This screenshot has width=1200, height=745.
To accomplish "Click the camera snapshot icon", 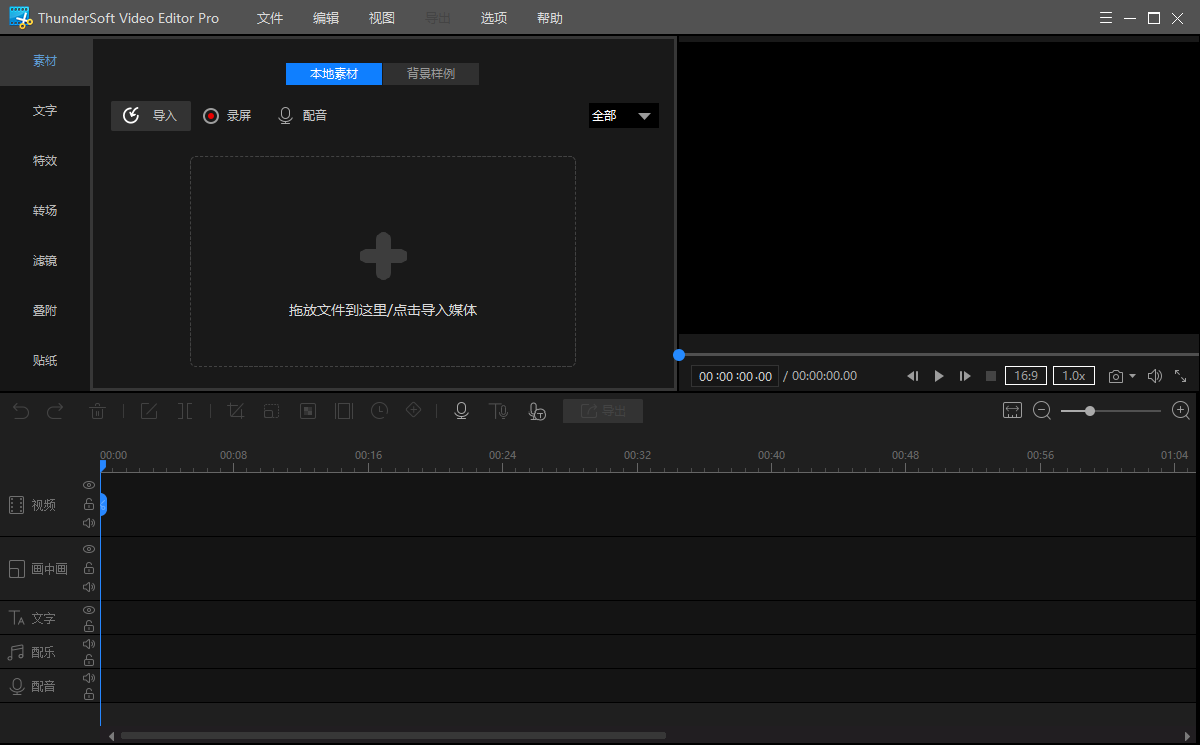I will [x=1116, y=376].
